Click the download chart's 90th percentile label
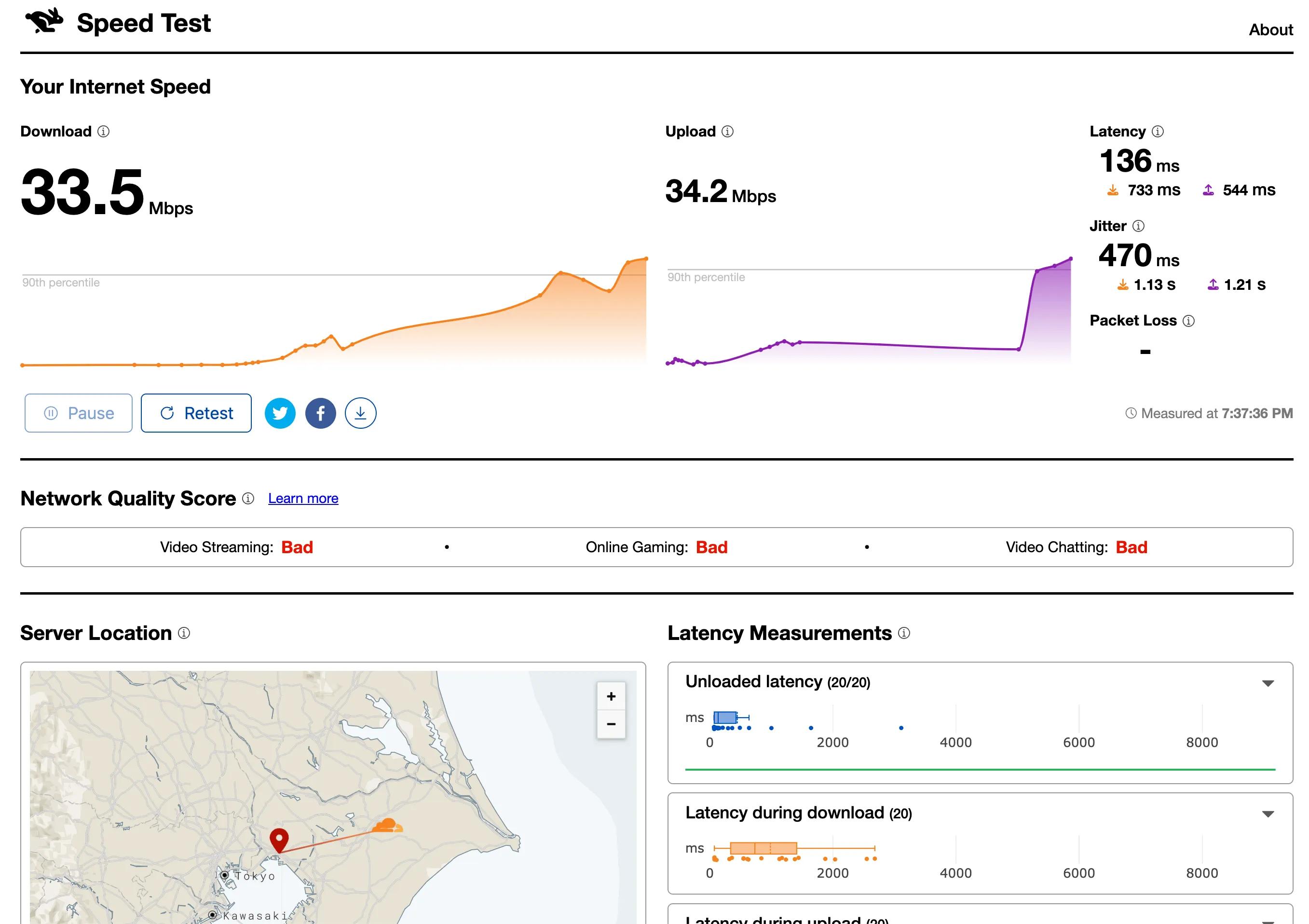 (x=61, y=283)
